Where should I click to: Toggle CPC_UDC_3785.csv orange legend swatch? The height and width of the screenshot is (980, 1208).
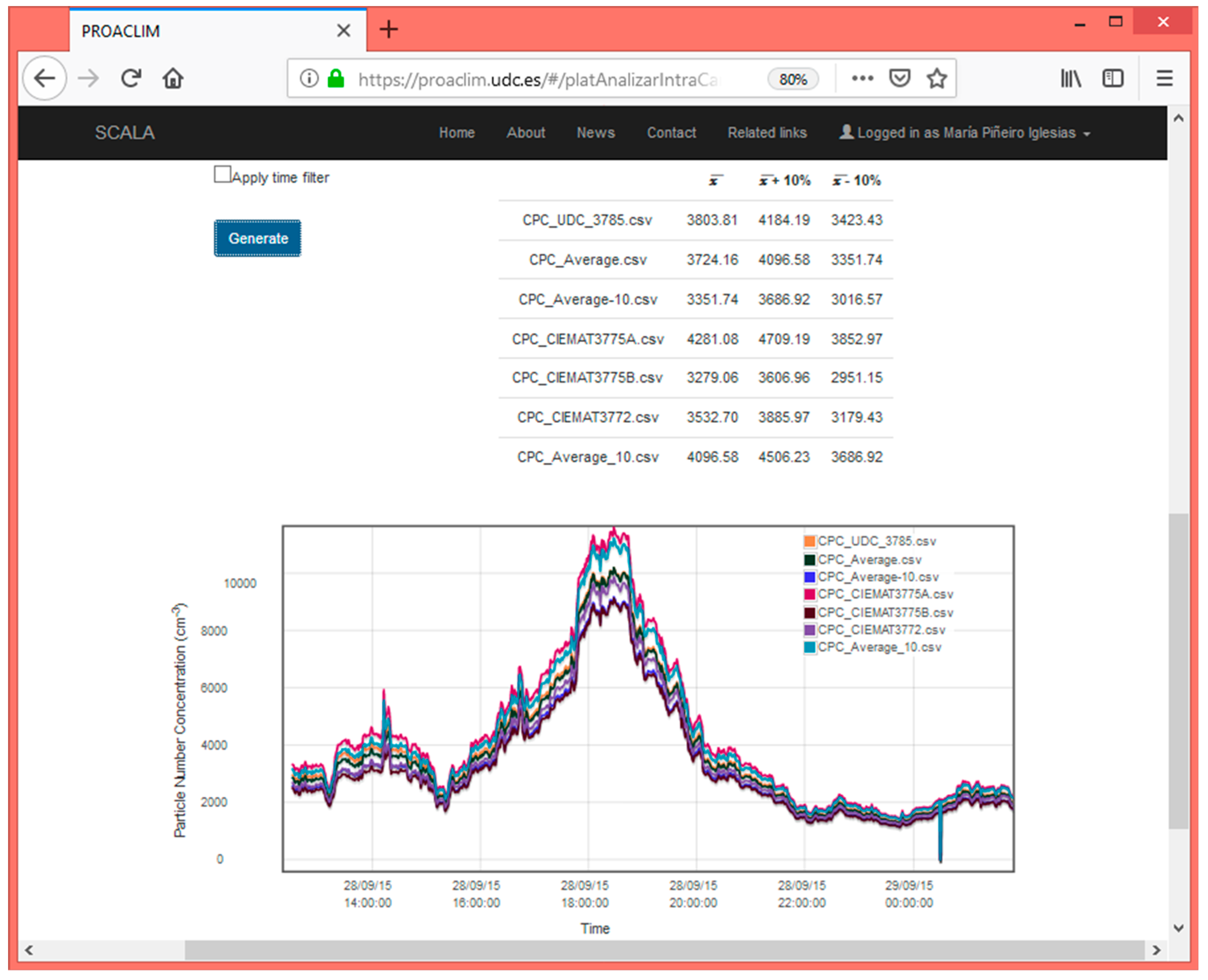click(810, 541)
